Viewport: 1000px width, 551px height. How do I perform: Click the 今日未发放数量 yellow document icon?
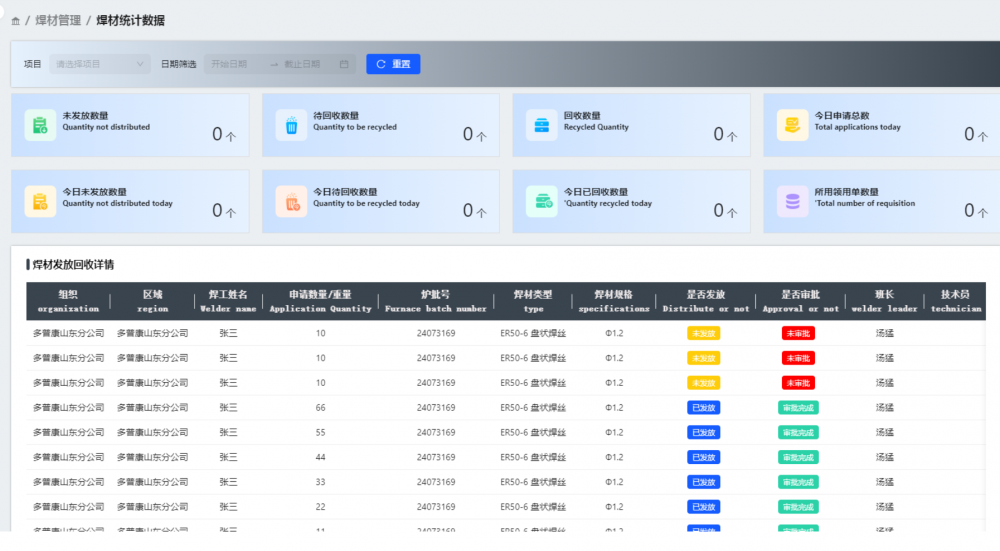pos(40,201)
